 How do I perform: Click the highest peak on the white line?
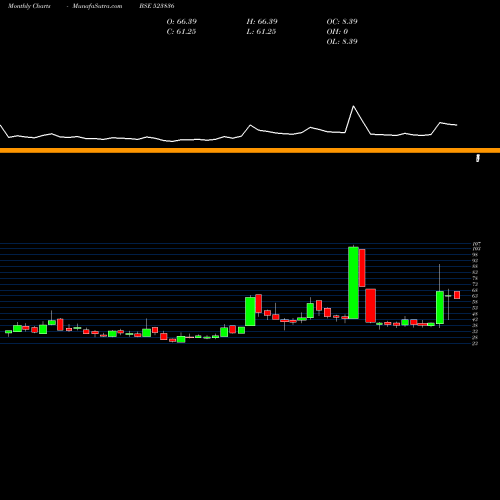point(353,106)
